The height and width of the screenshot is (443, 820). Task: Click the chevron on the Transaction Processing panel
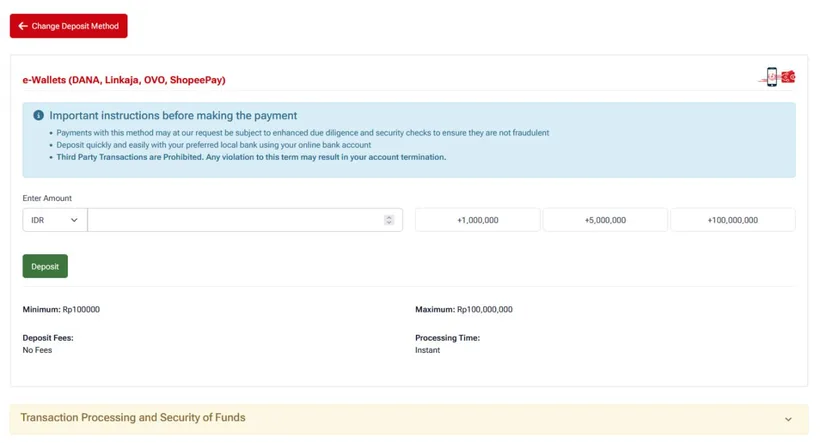(788, 419)
